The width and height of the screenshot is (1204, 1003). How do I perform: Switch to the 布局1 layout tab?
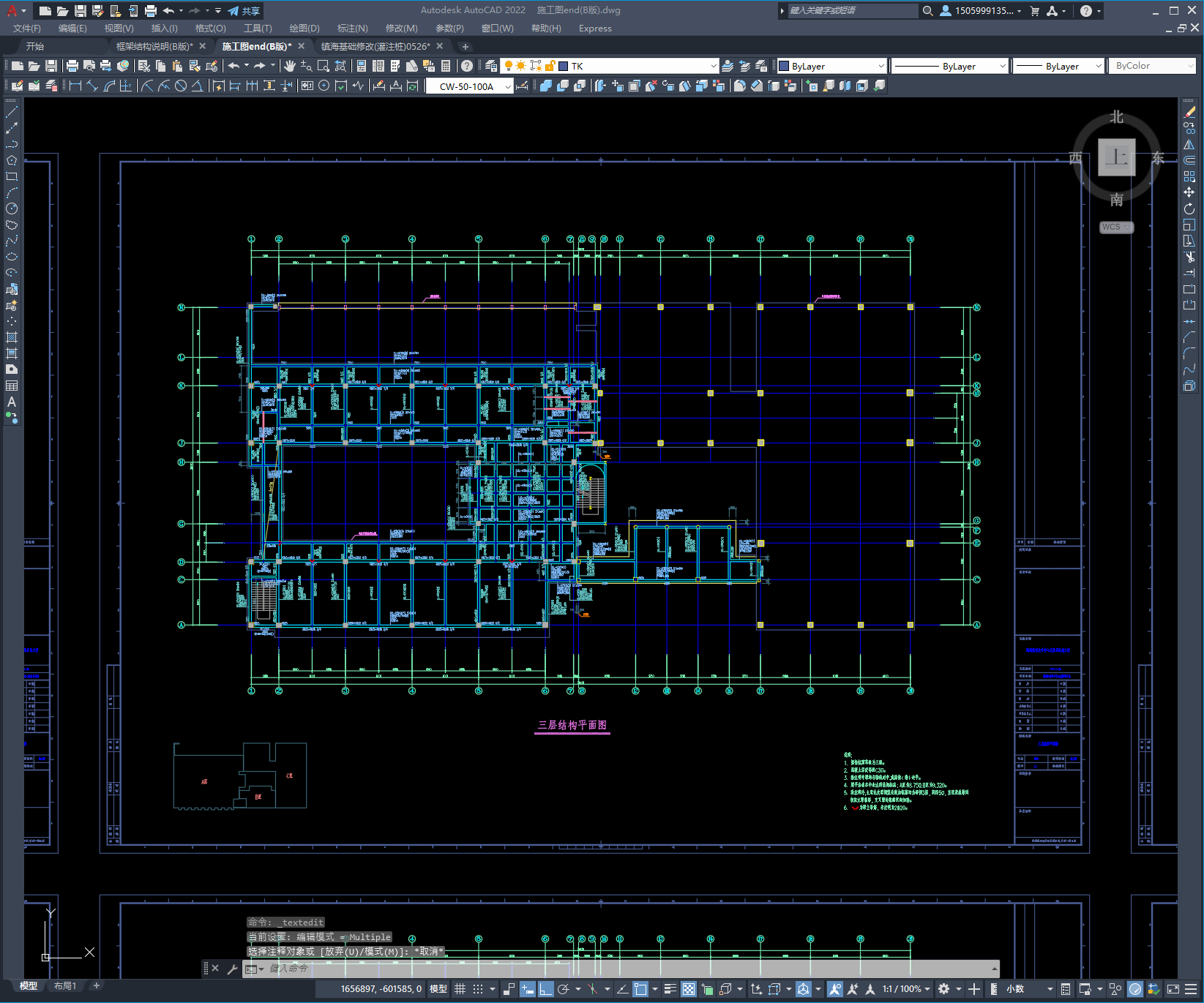click(64, 986)
